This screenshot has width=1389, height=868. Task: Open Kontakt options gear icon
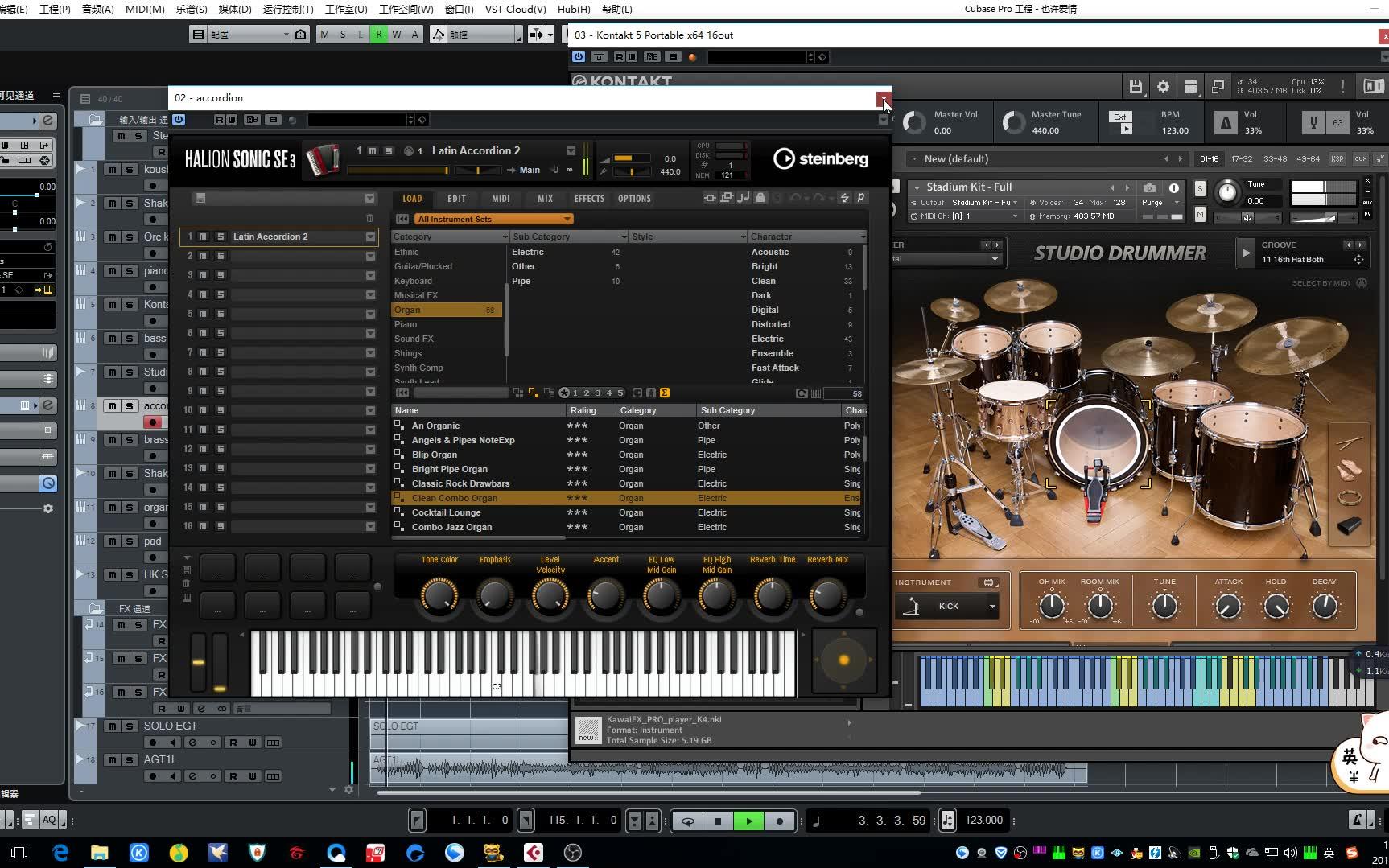point(1163,86)
